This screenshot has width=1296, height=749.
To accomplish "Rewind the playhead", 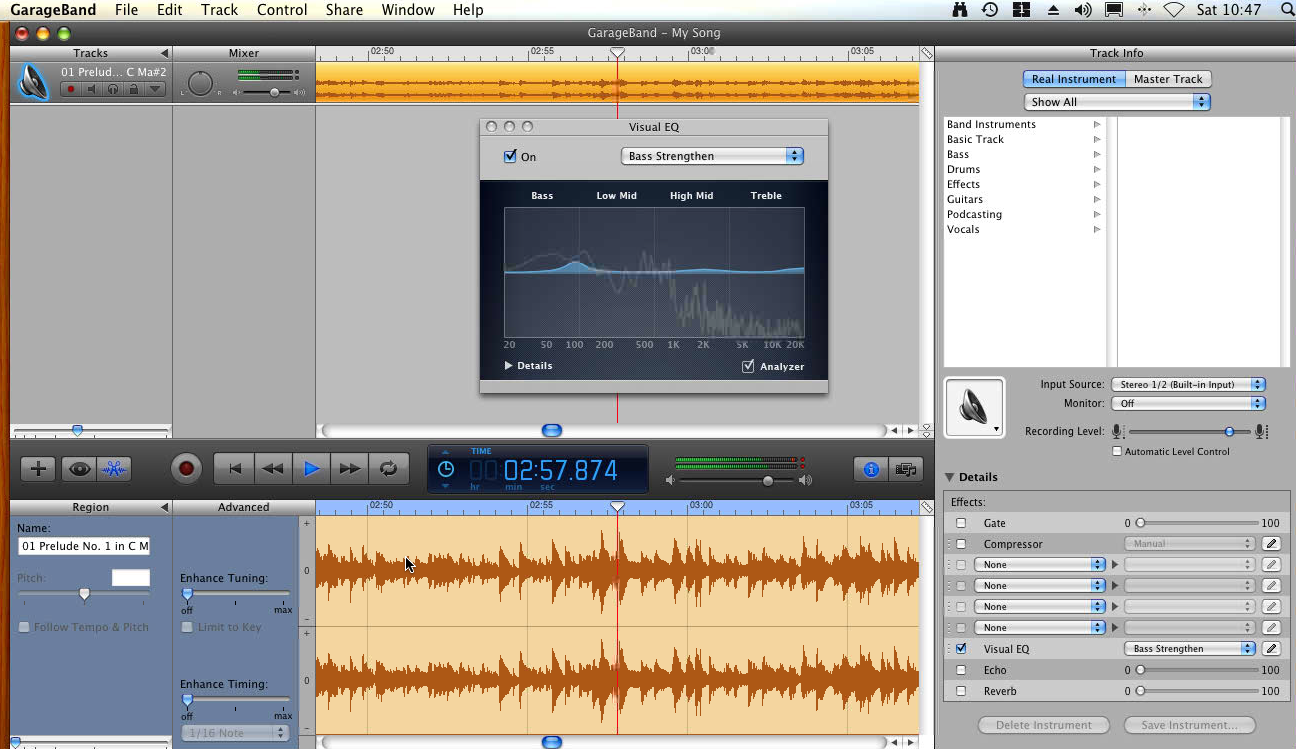I will coord(272,468).
